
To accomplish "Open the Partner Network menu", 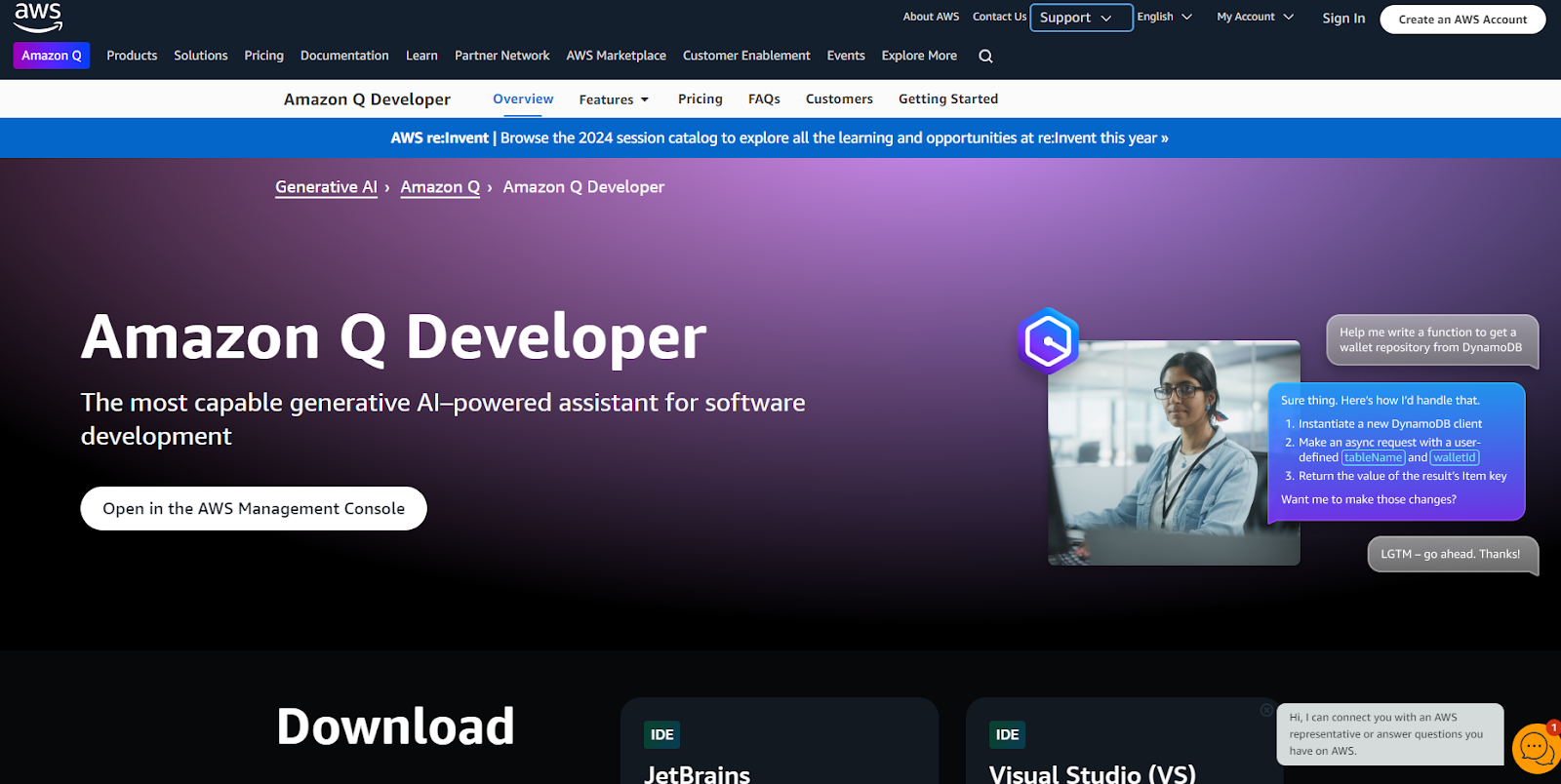I will 501,56.
